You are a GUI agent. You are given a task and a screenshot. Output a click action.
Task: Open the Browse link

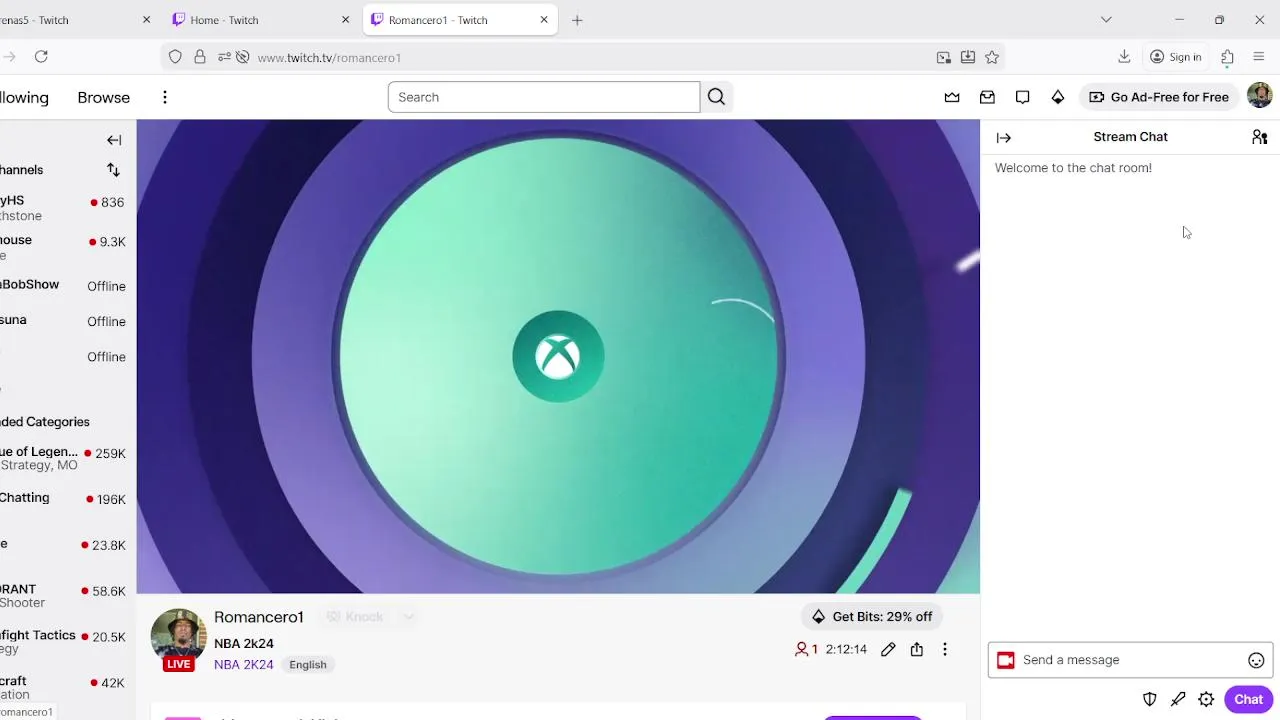(x=104, y=97)
